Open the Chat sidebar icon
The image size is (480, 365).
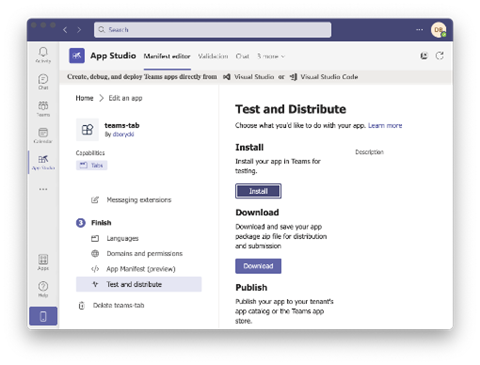(43, 82)
